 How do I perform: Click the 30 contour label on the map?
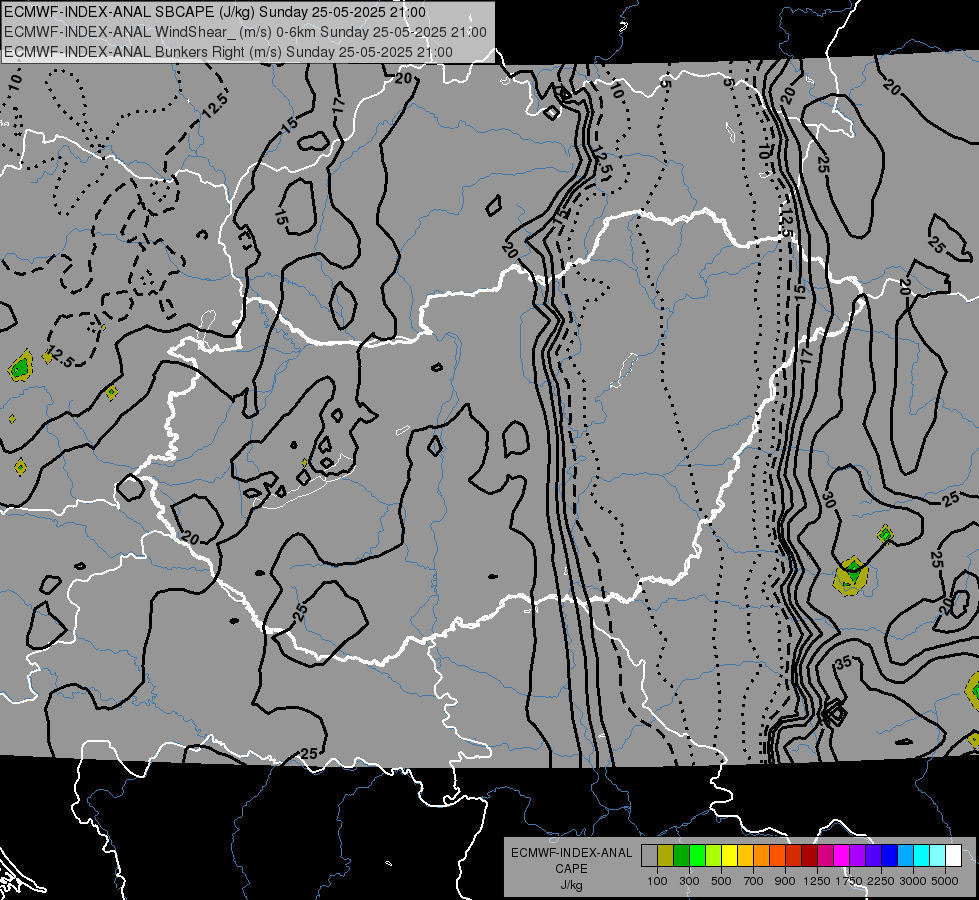(x=829, y=500)
